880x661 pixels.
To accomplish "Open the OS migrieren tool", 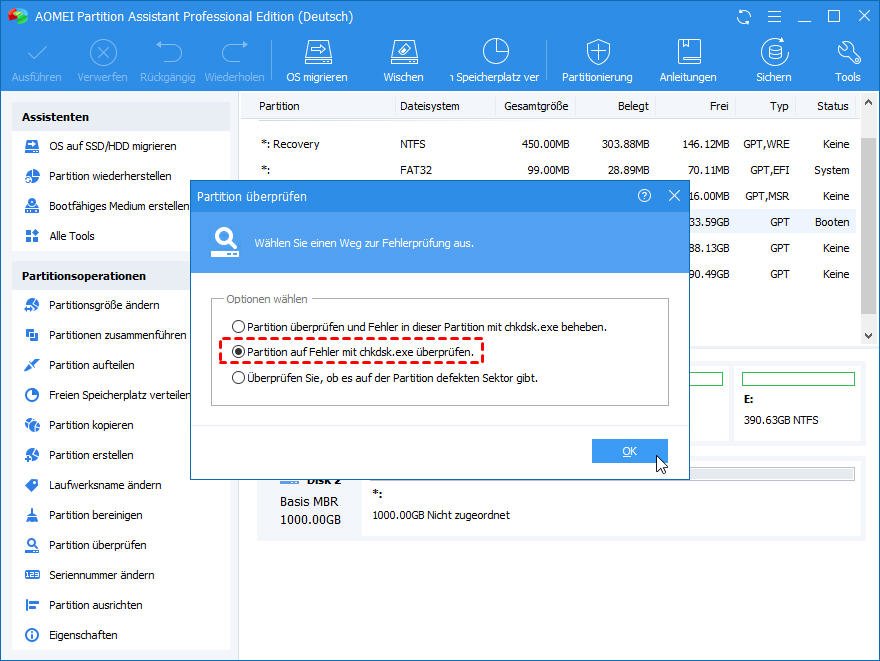I will point(317,61).
